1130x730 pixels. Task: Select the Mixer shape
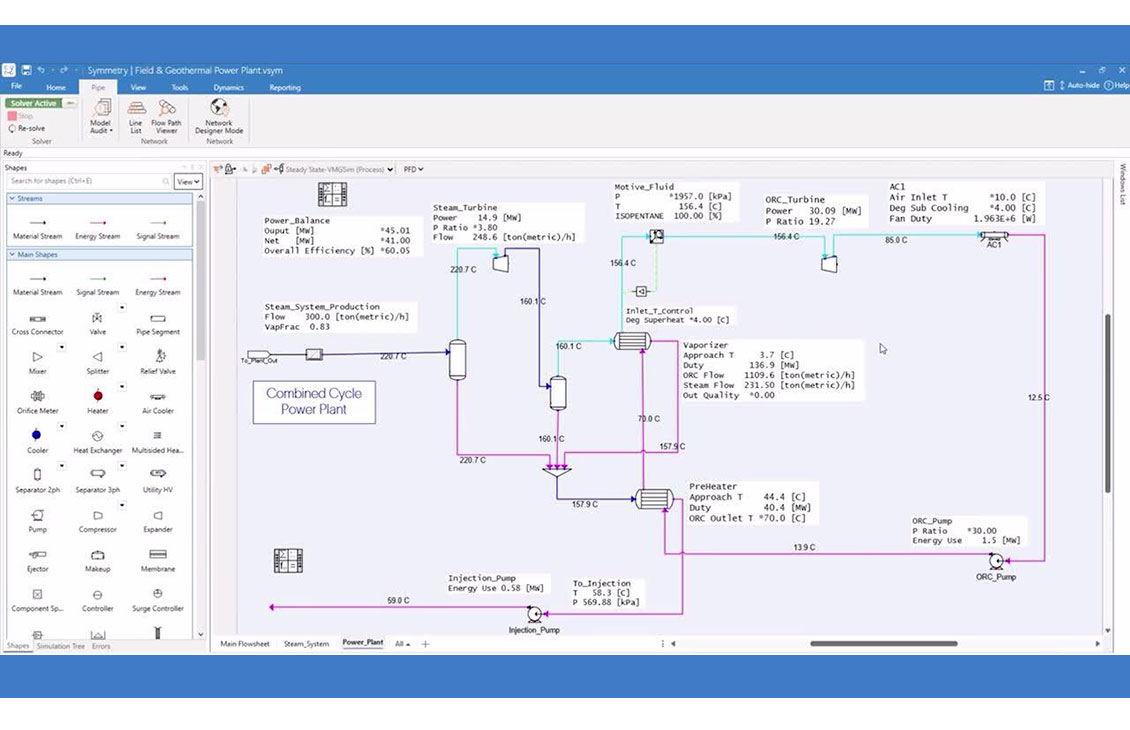click(37, 362)
